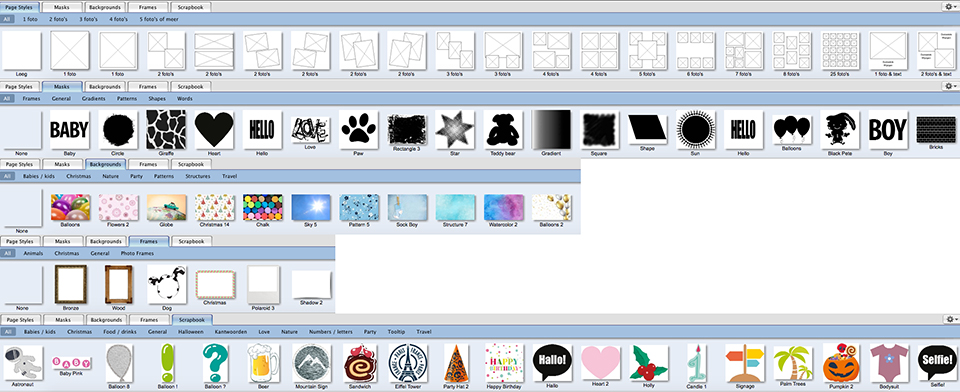This screenshot has height=392, width=960.
Task: Choose the Black Pete mask
Action: pyautogui.click(x=840, y=129)
